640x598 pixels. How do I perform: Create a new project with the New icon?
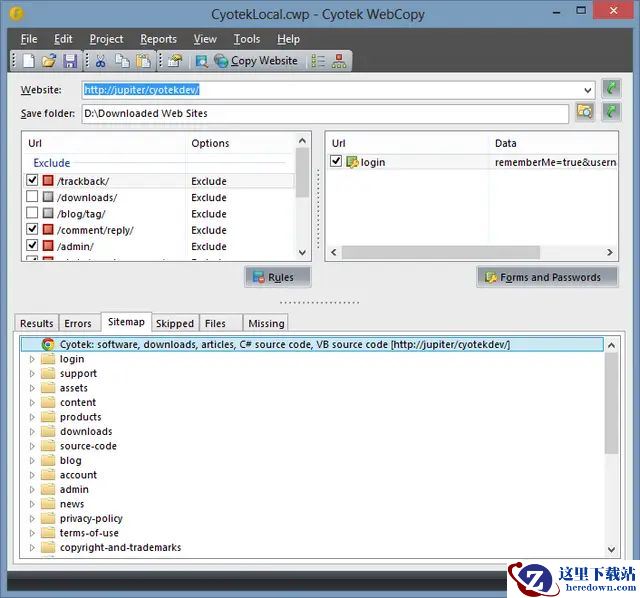click(29, 61)
